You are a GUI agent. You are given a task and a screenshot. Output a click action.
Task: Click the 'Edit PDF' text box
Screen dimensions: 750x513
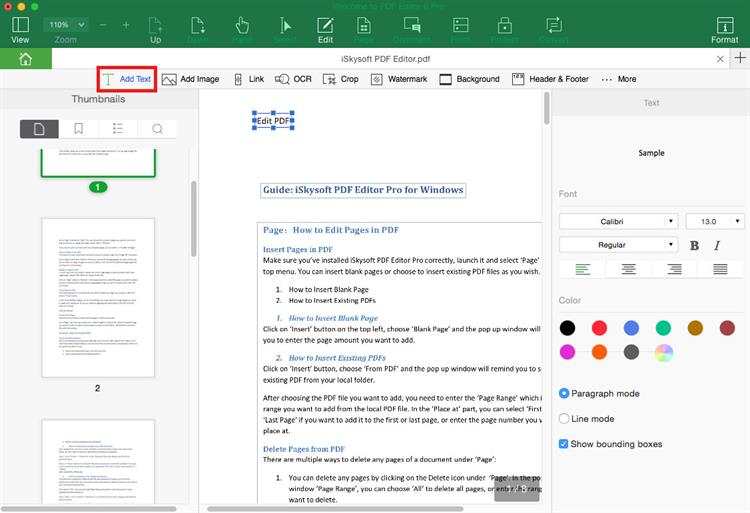(273, 121)
